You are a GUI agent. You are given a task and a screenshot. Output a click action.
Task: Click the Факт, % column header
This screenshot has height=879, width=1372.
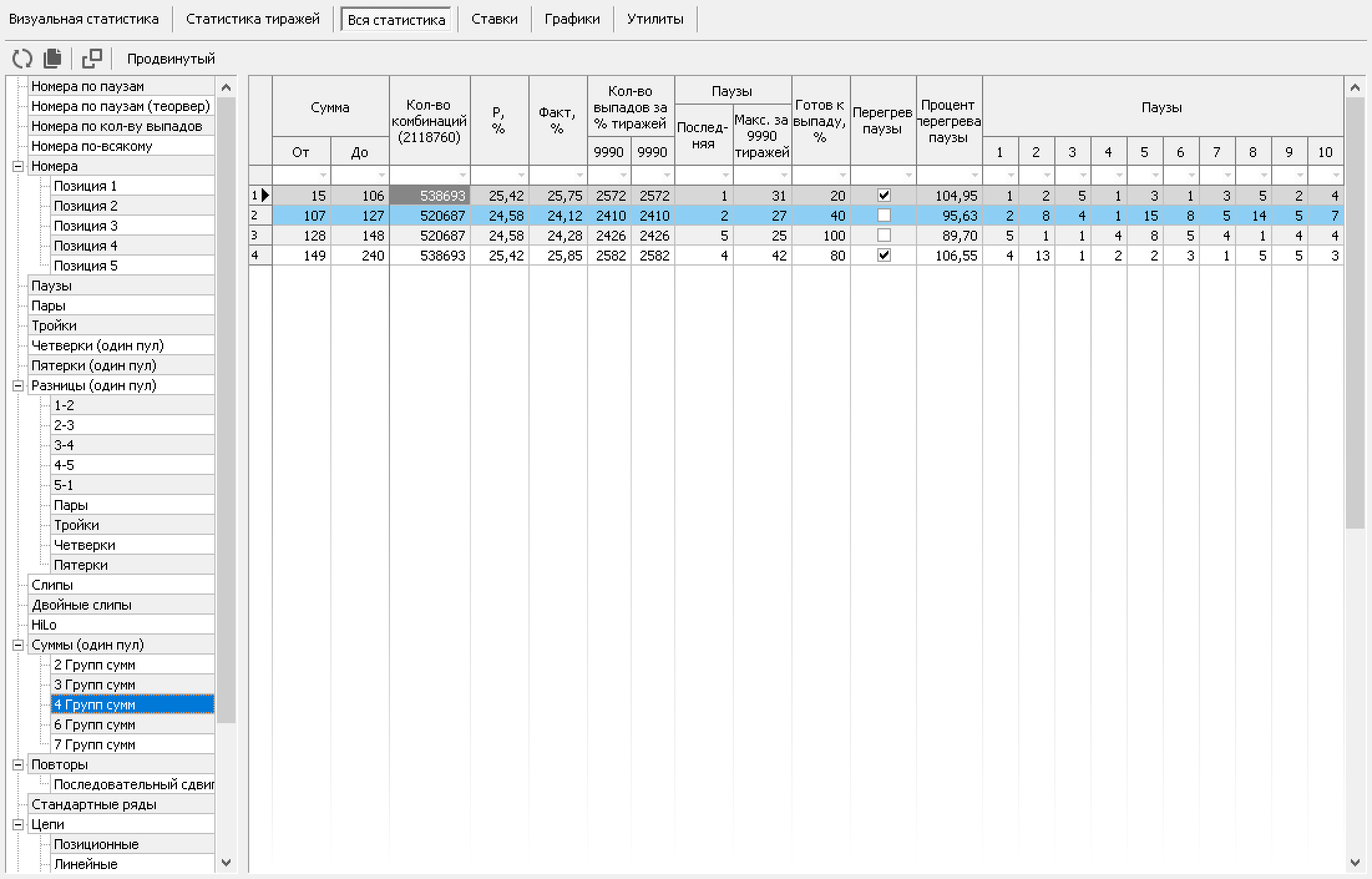pos(558,120)
